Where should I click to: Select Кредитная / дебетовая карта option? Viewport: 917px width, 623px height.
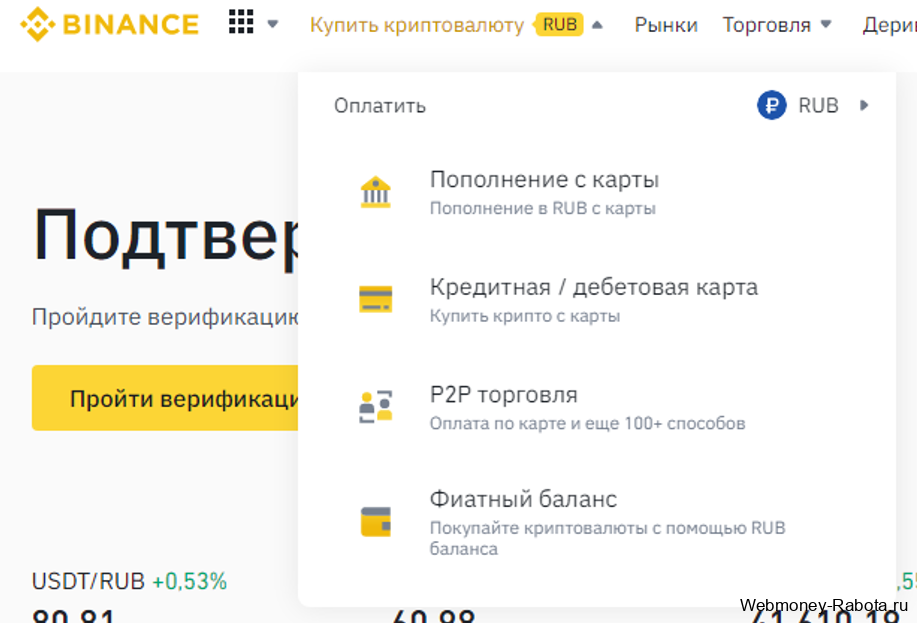click(x=594, y=287)
